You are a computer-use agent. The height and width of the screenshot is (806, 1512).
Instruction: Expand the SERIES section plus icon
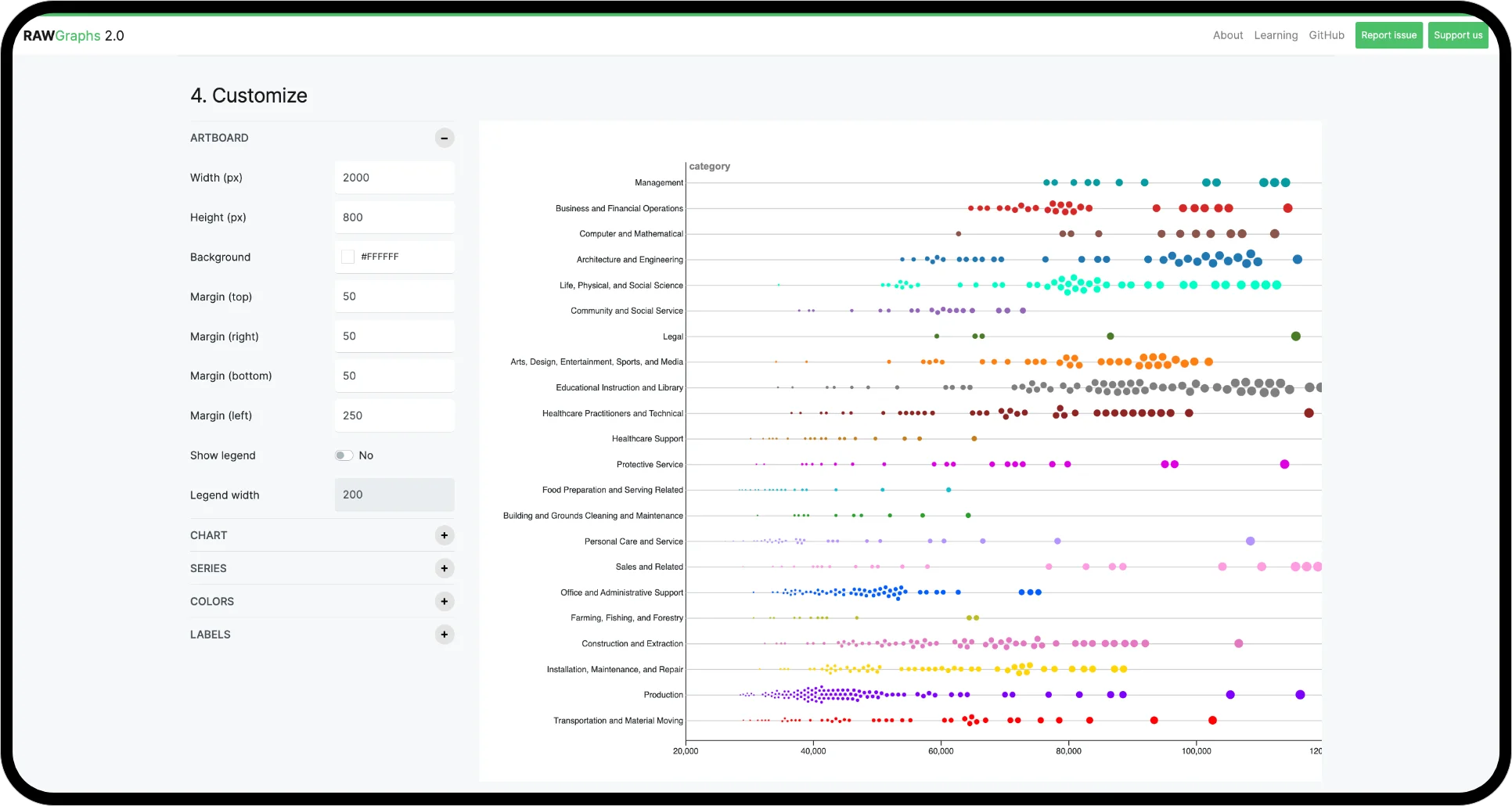tap(444, 568)
